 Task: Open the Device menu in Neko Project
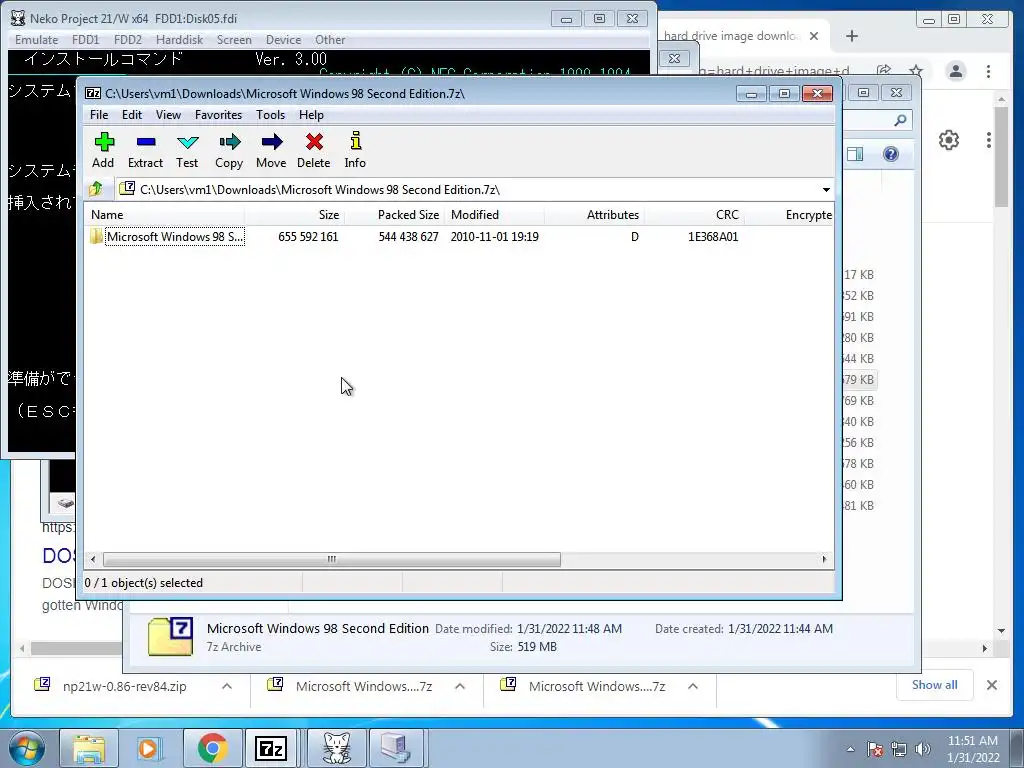(x=283, y=40)
